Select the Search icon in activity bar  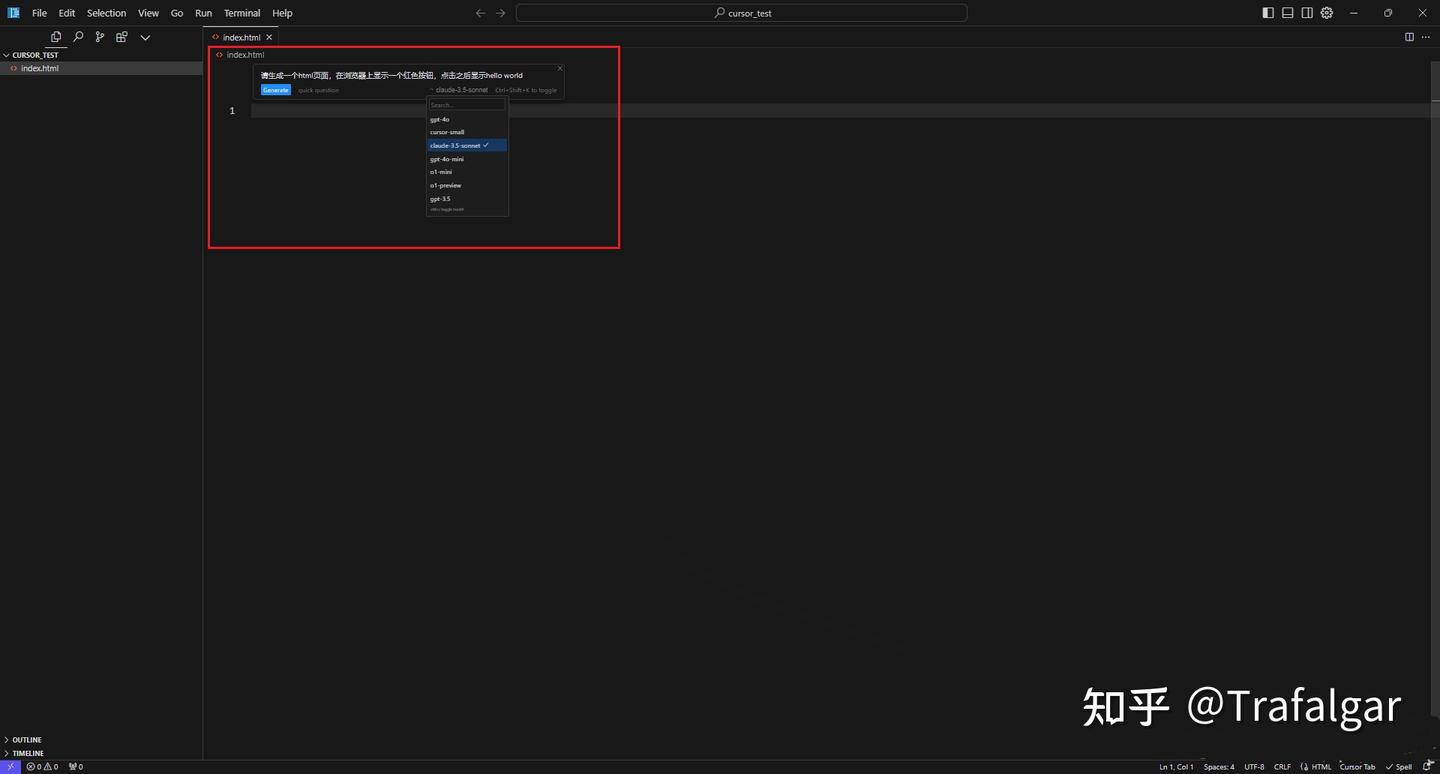77,37
